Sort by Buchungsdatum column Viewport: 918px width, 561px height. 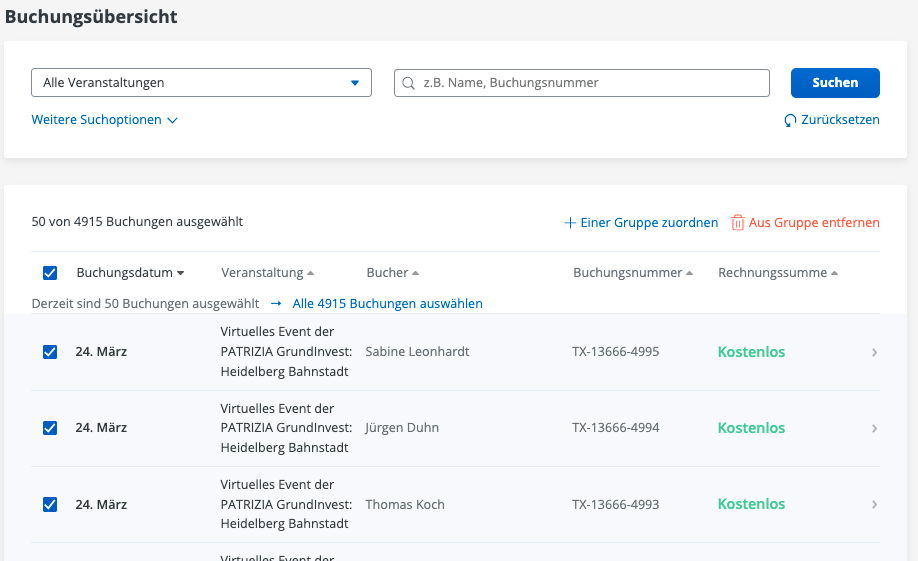pyautogui.click(x=130, y=272)
